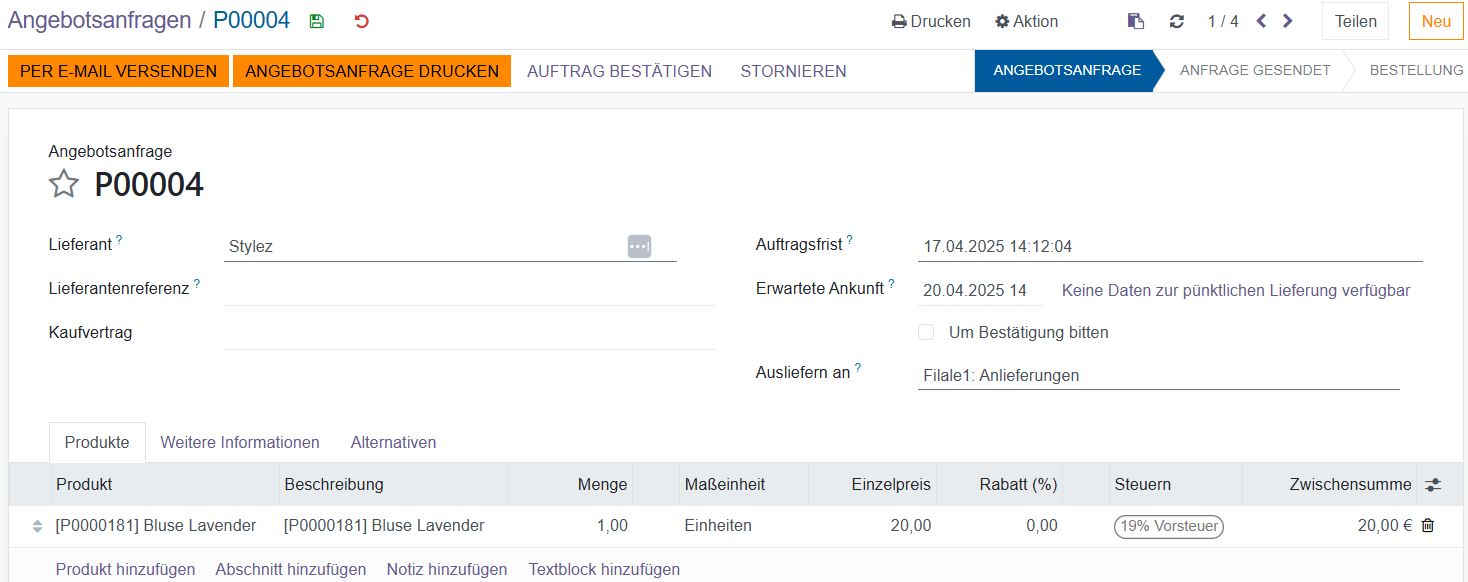1468x582 pixels.
Task: Switch to the Weitere Informationen tab
Action: (240, 442)
